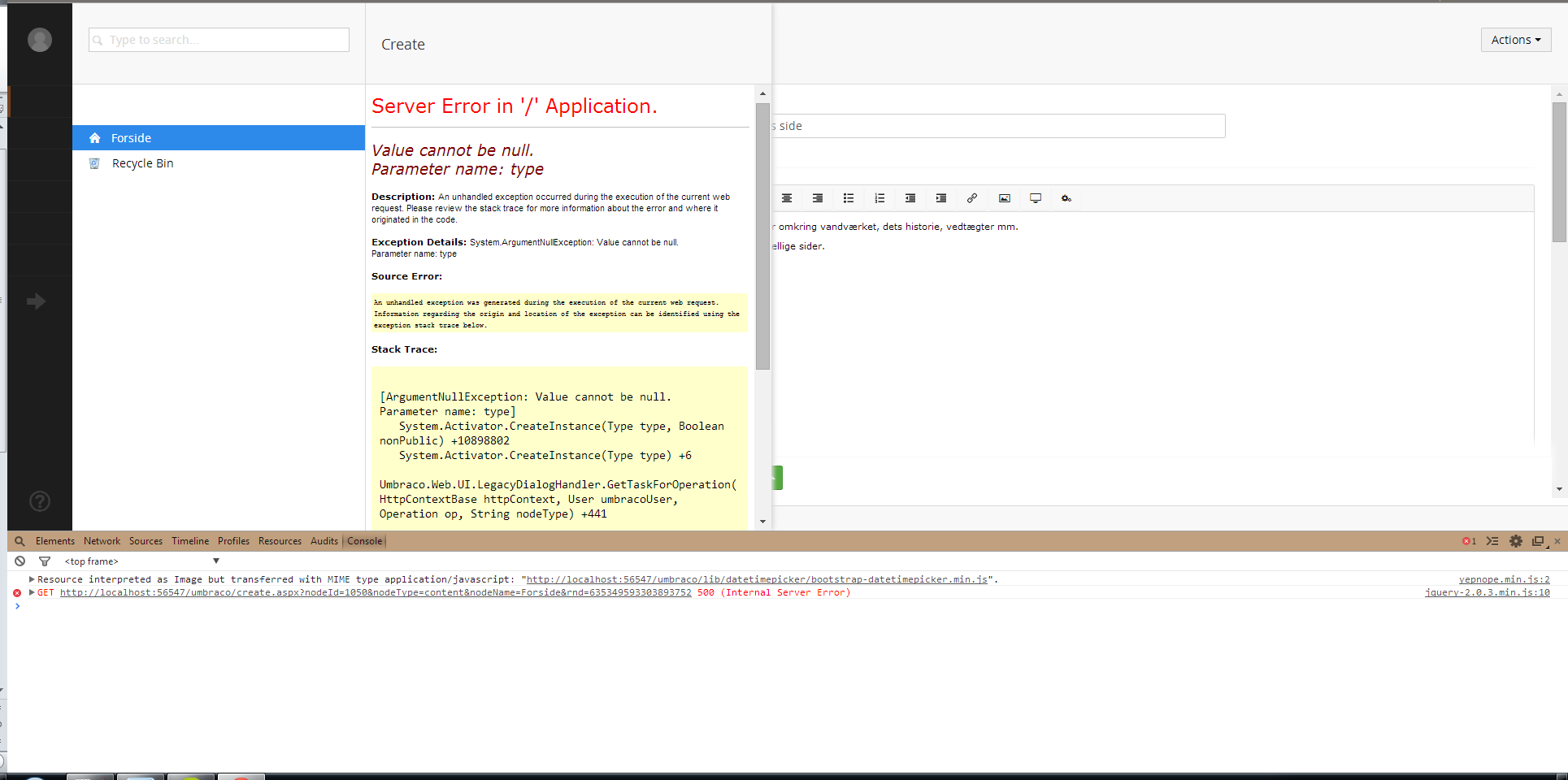
Task: Expand the GET 500 error entry
Action: click(32, 592)
